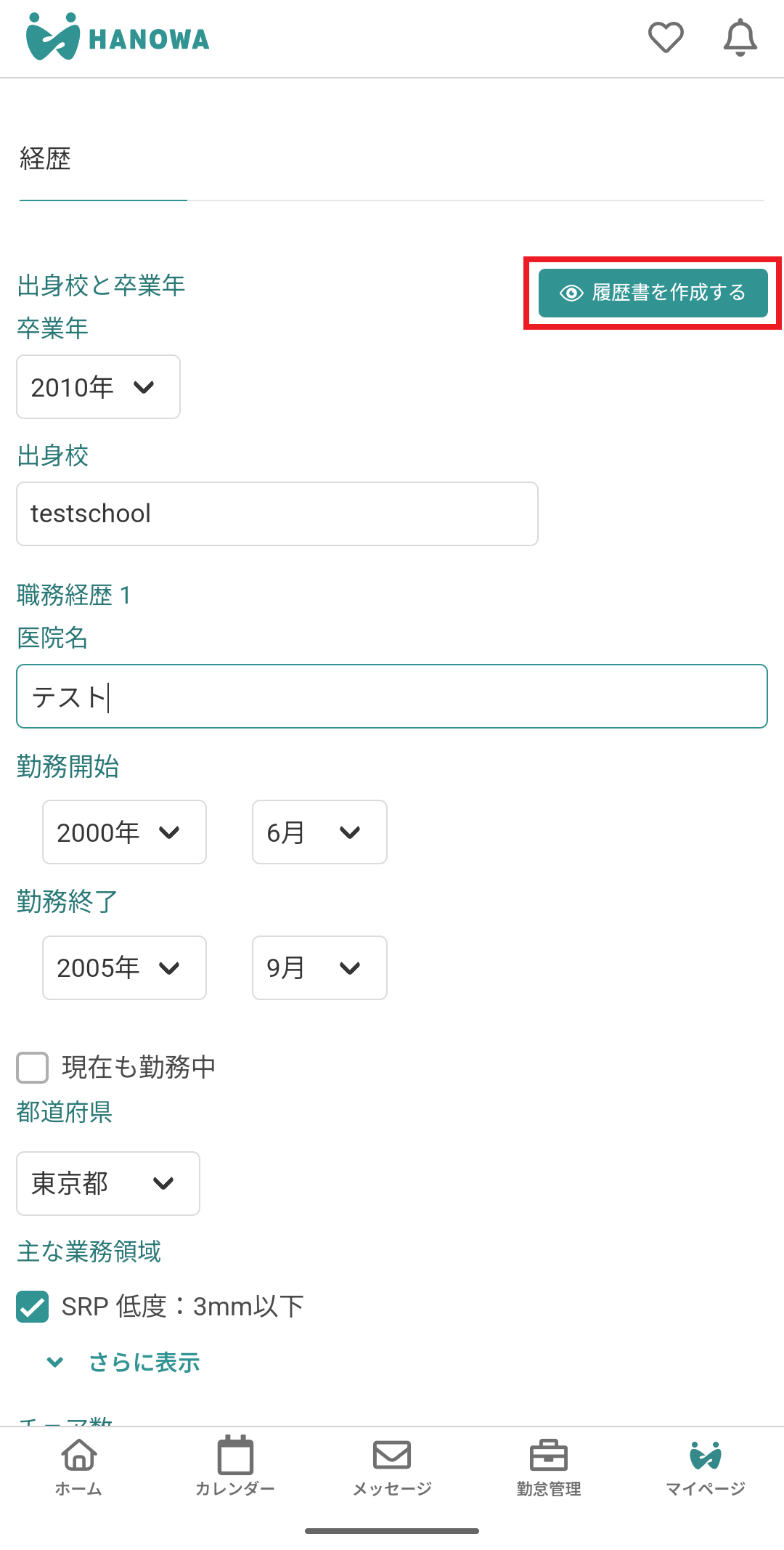
Task: Open graduation year 2010年 dropdown
Action: (x=98, y=387)
